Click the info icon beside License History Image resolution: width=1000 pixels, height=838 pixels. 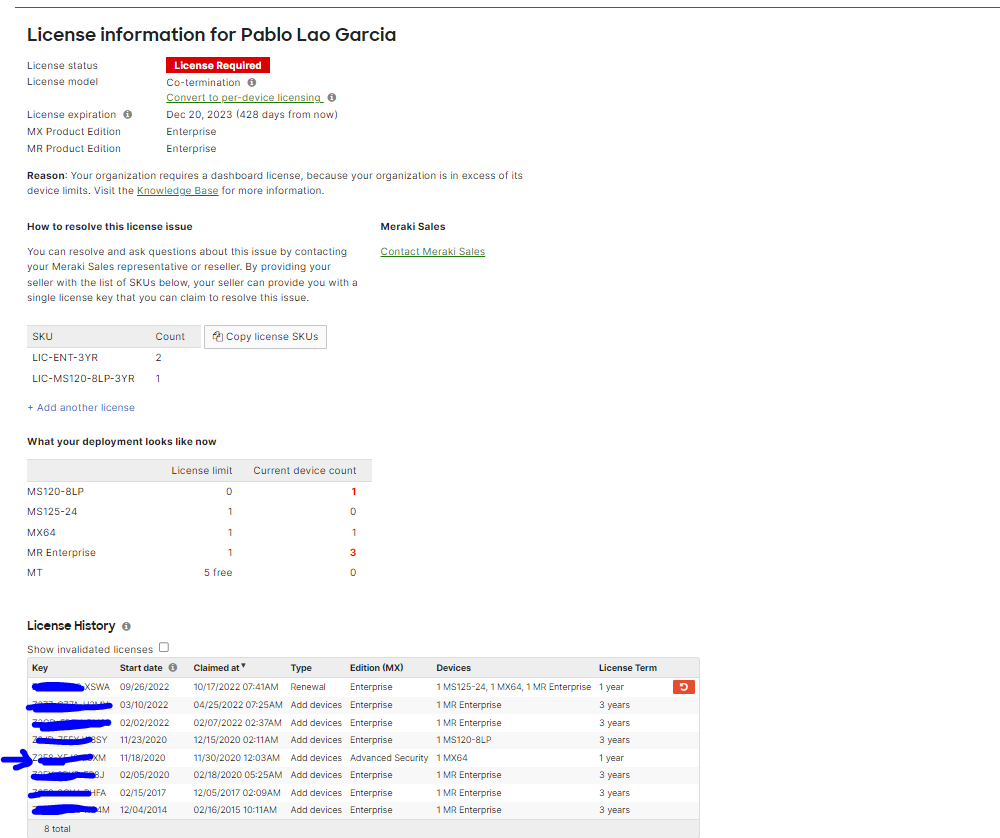pos(126,626)
